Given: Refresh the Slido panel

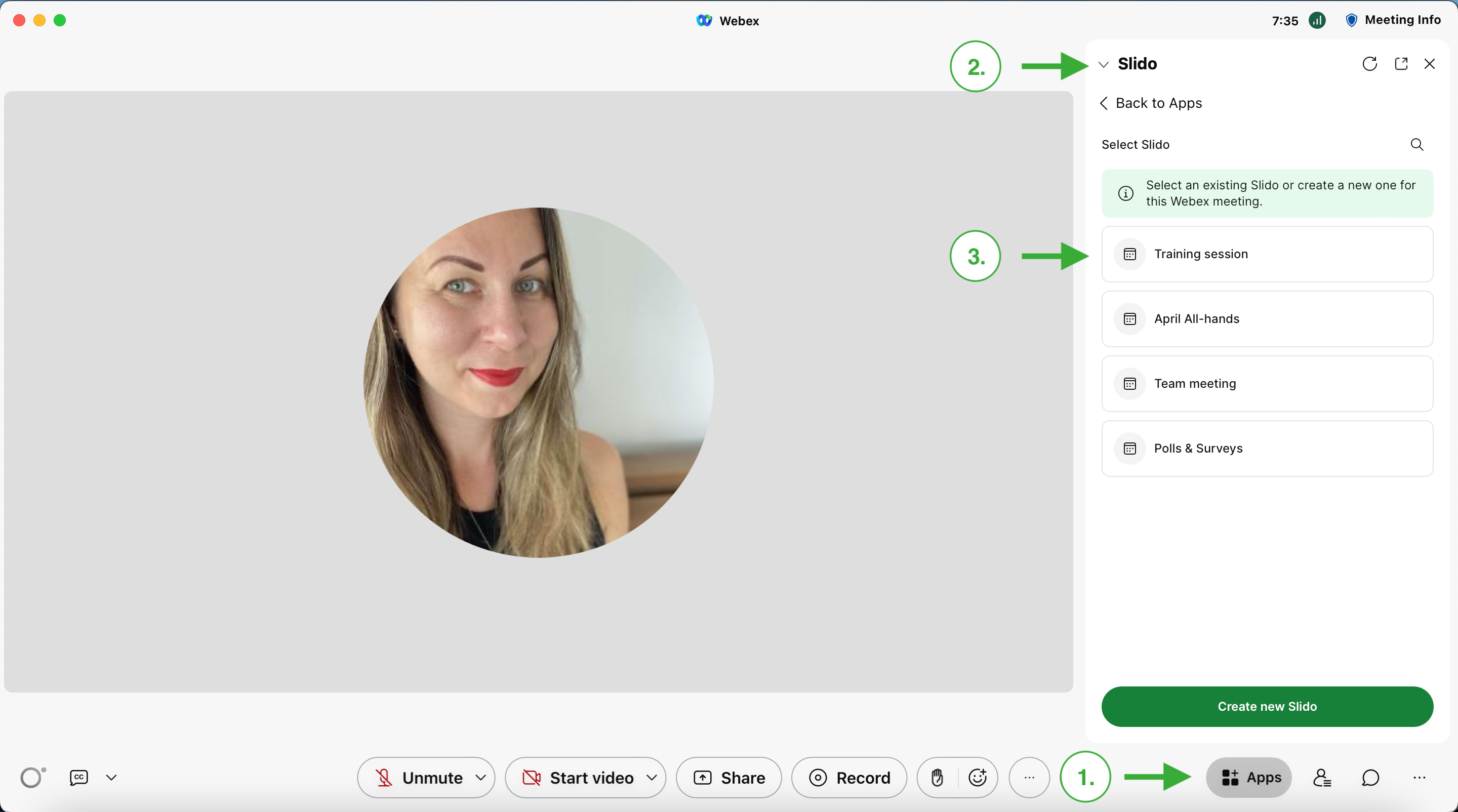Looking at the screenshot, I should 1370,64.
